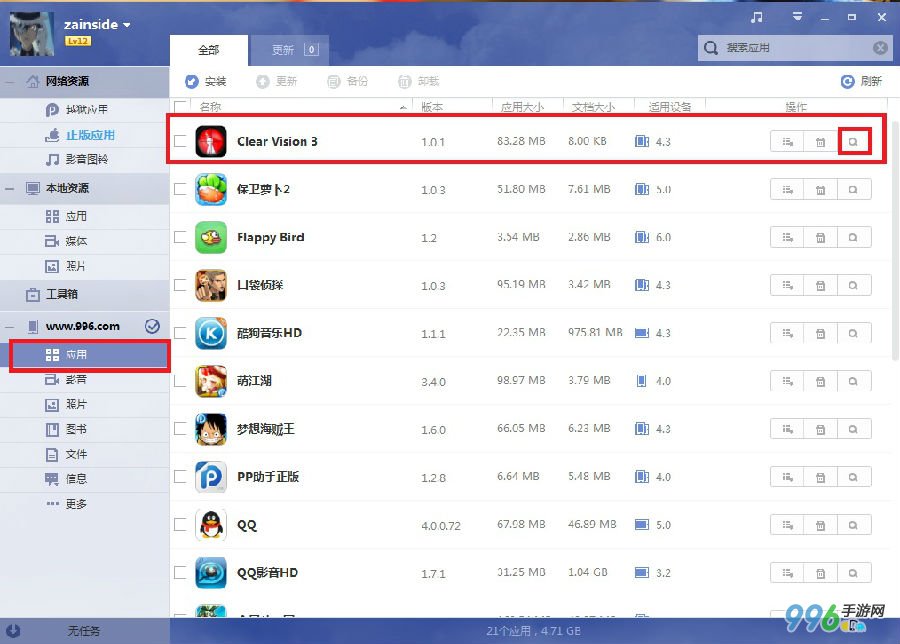This screenshot has width=900, height=644.
Task: Click the Clear Vision 3 app icon
Action: point(211,141)
